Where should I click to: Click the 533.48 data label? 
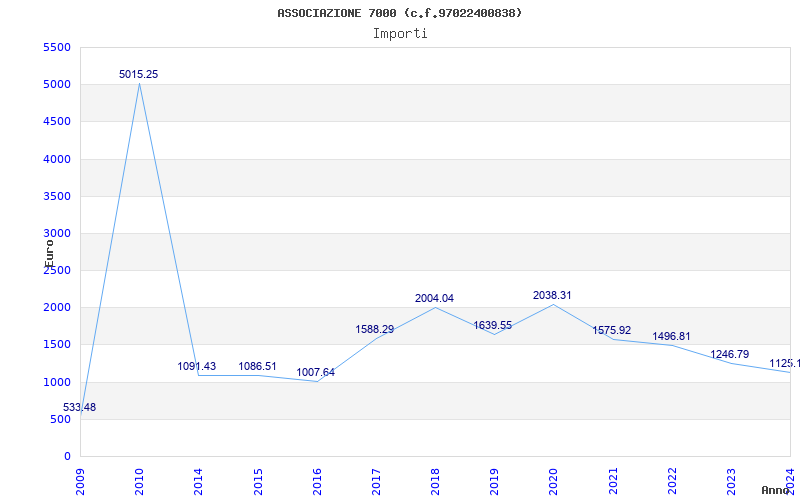click(80, 408)
